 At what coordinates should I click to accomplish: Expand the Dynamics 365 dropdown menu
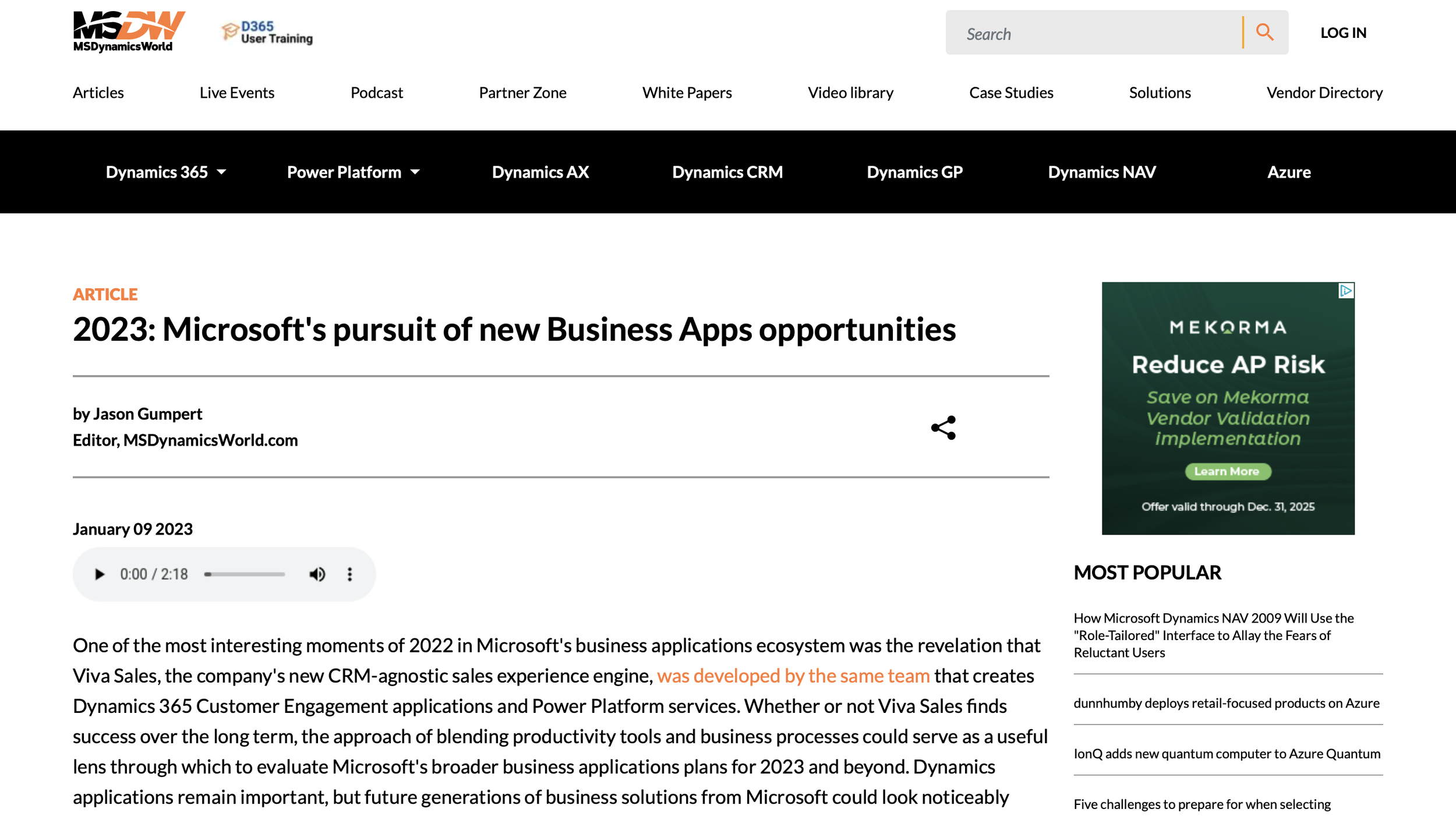click(165, 172)
